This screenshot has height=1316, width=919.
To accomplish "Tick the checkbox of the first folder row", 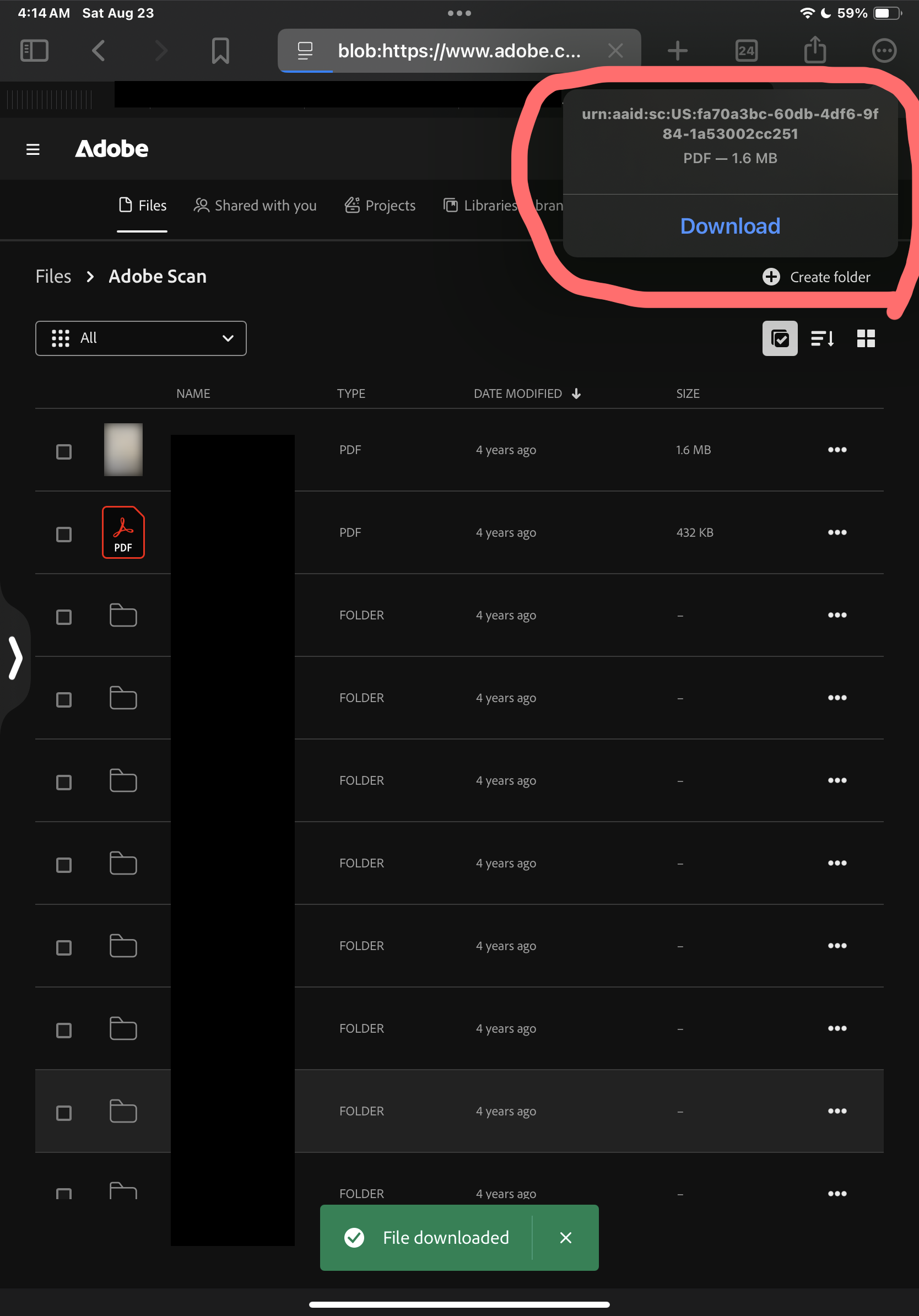I will (x=63, y=617).
